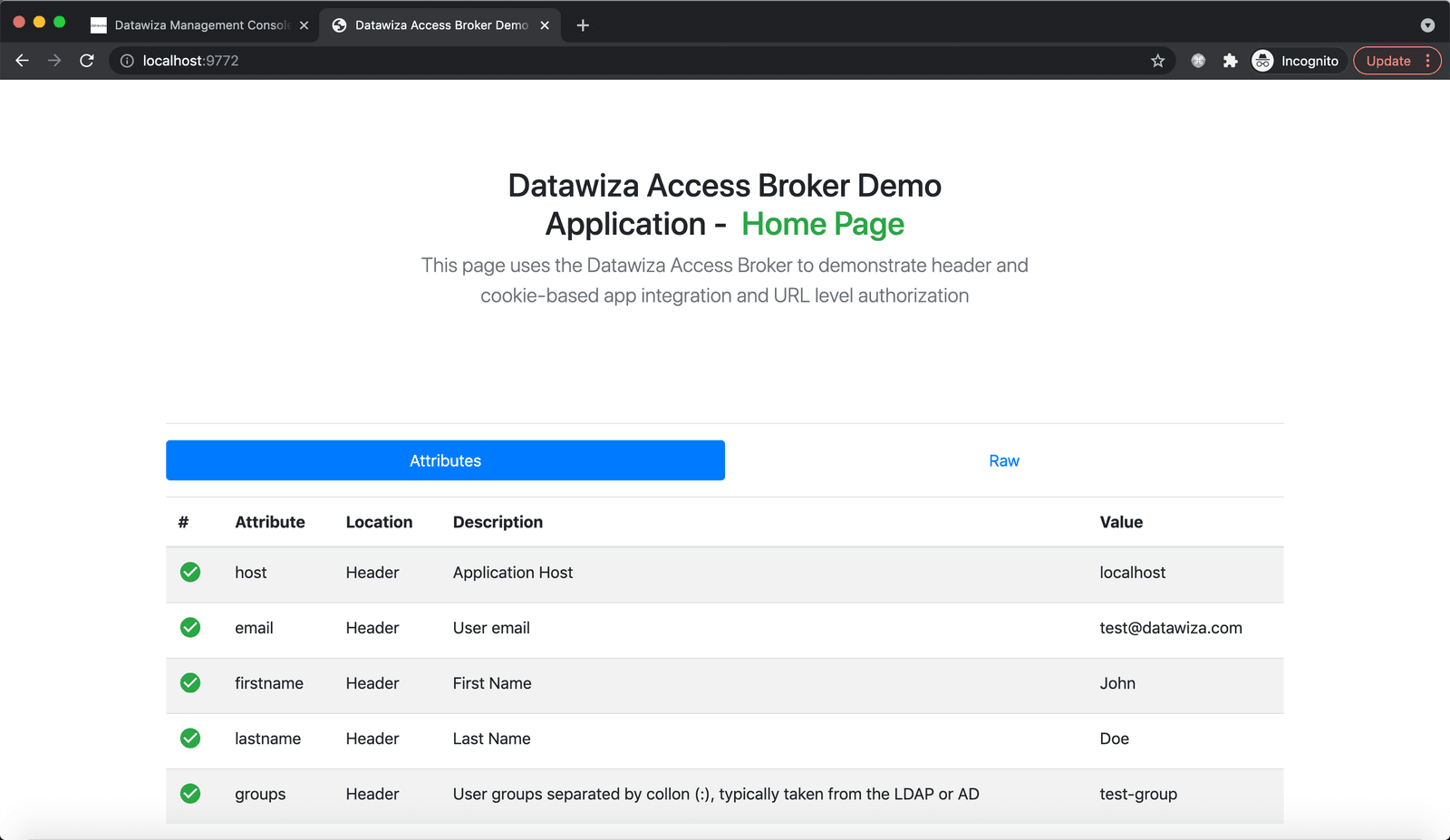Open the Incognito profile indicator

point(1296,61)
